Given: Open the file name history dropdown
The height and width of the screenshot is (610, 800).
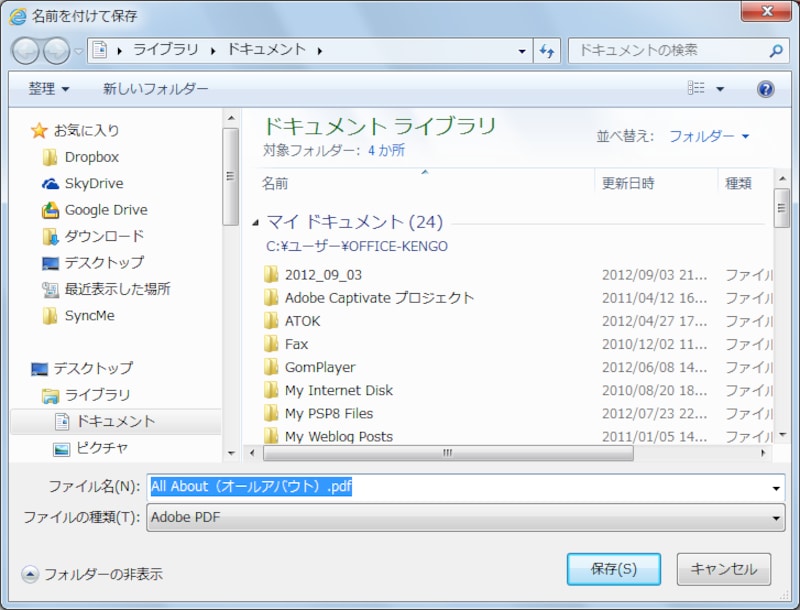Looking at the screenshot, I should click(x=779, y=487).
